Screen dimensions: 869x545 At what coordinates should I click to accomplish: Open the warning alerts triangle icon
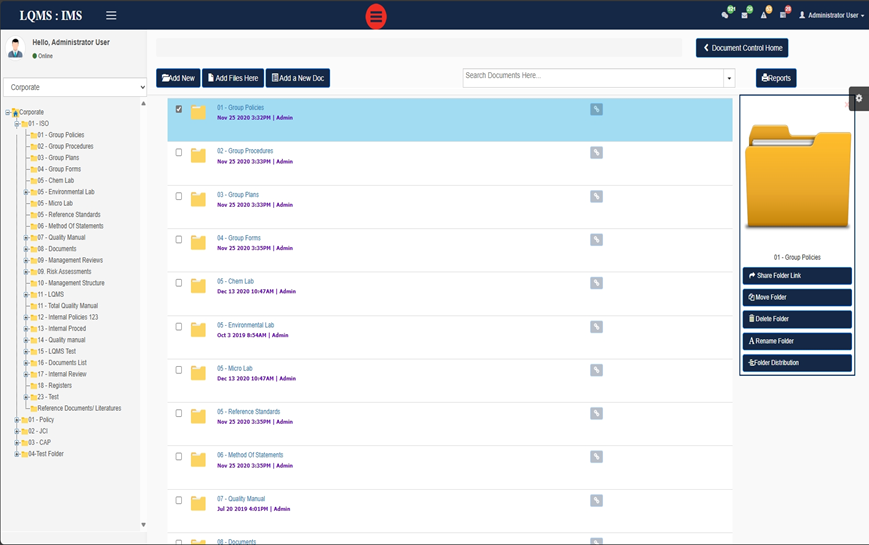click(764, 15)
